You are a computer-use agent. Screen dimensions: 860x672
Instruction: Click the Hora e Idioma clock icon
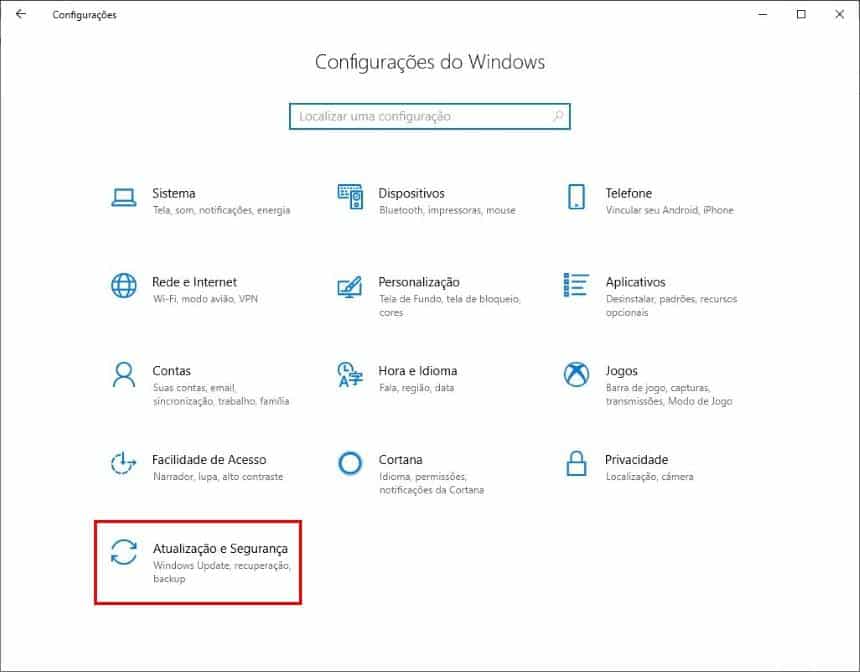coord(350,375)
